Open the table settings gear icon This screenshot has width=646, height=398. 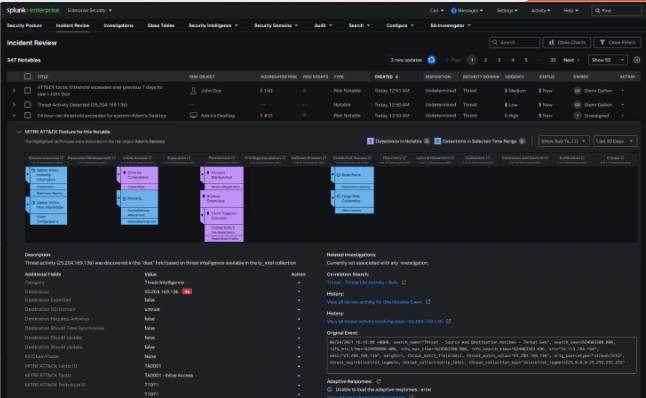637,60
